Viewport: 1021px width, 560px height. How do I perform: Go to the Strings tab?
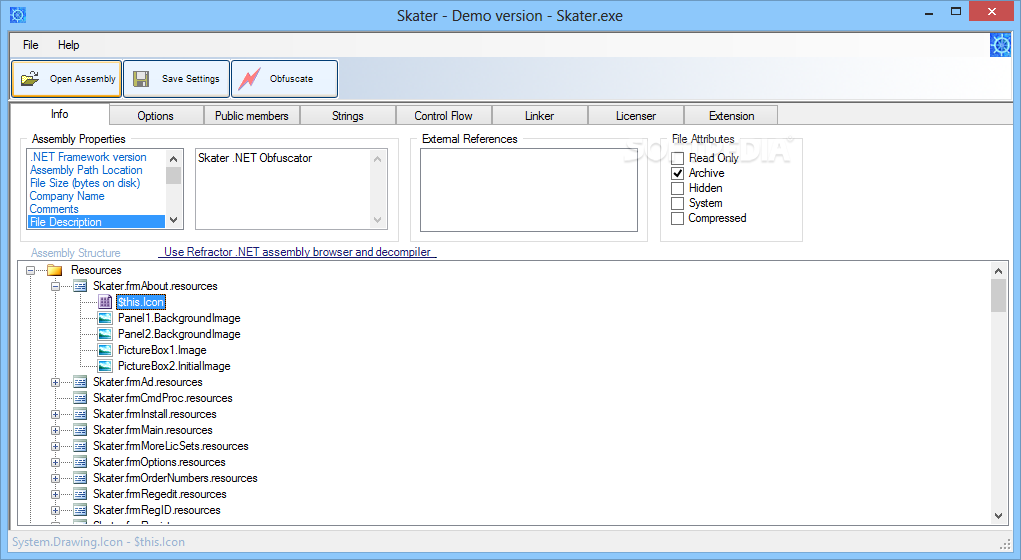(x=348, y=116)
